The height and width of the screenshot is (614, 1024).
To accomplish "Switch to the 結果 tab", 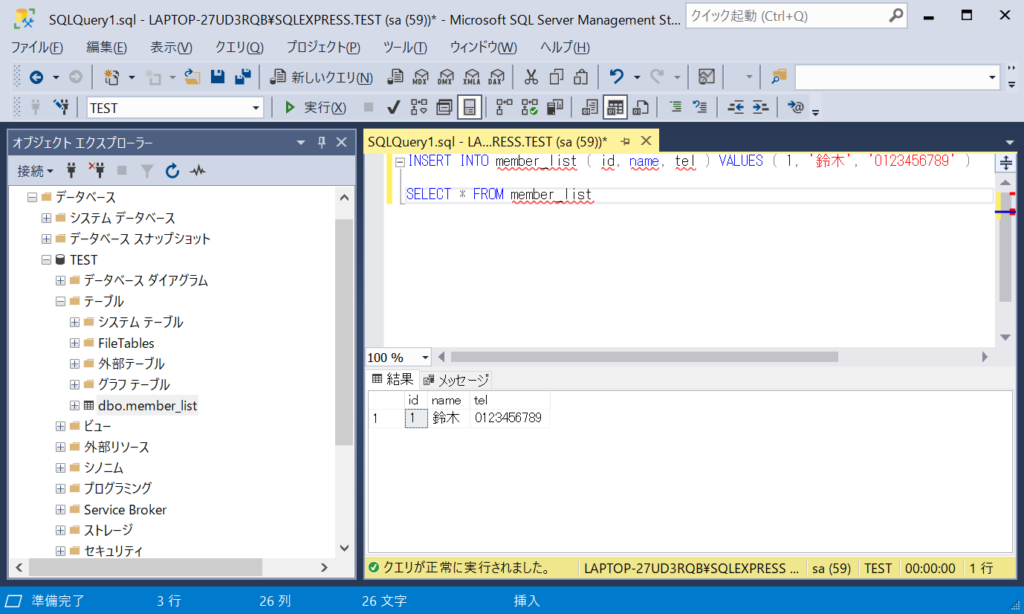I will [x=392, y=379].
